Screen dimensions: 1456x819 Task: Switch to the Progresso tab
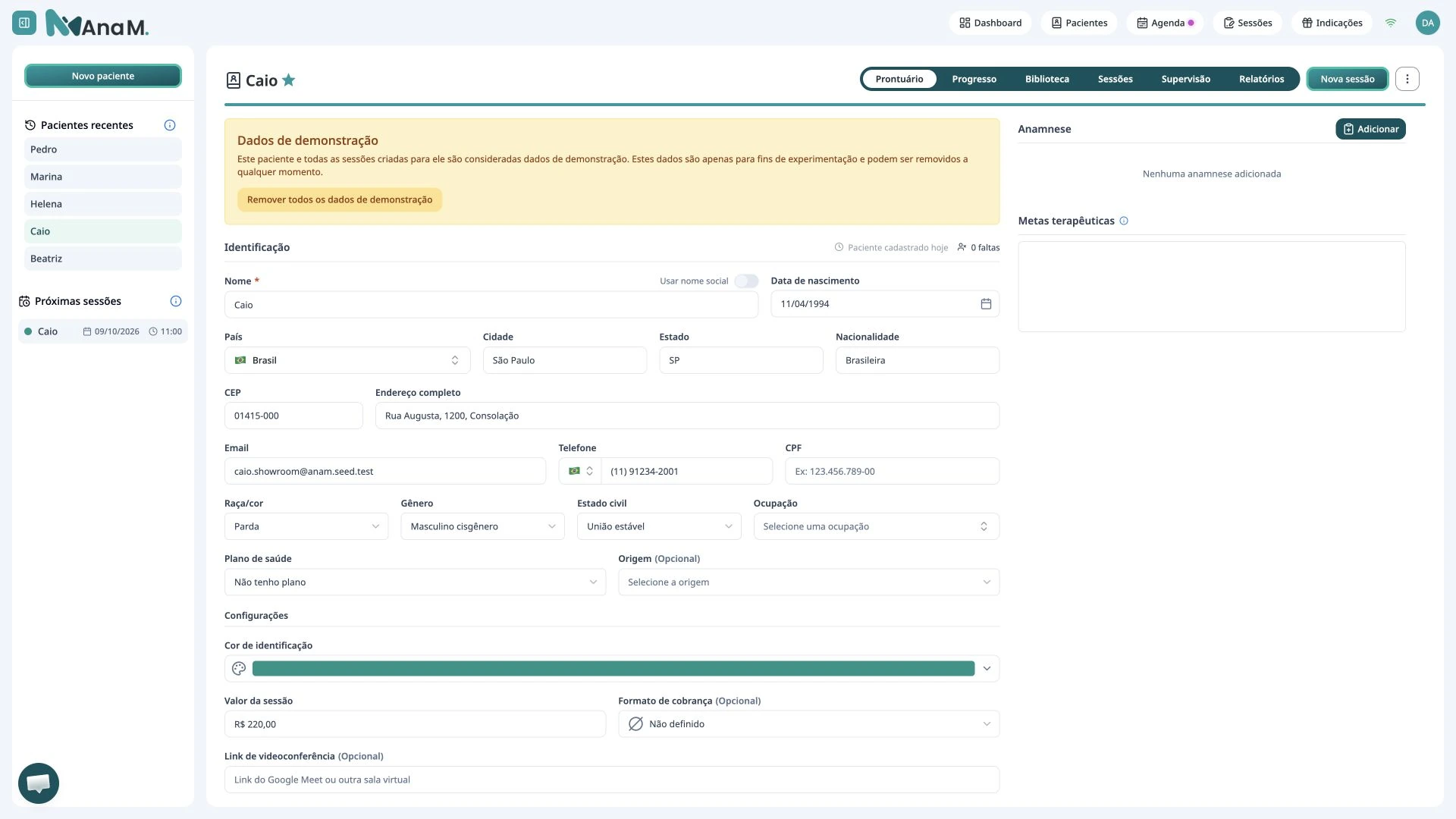click(x=974, y=79)
